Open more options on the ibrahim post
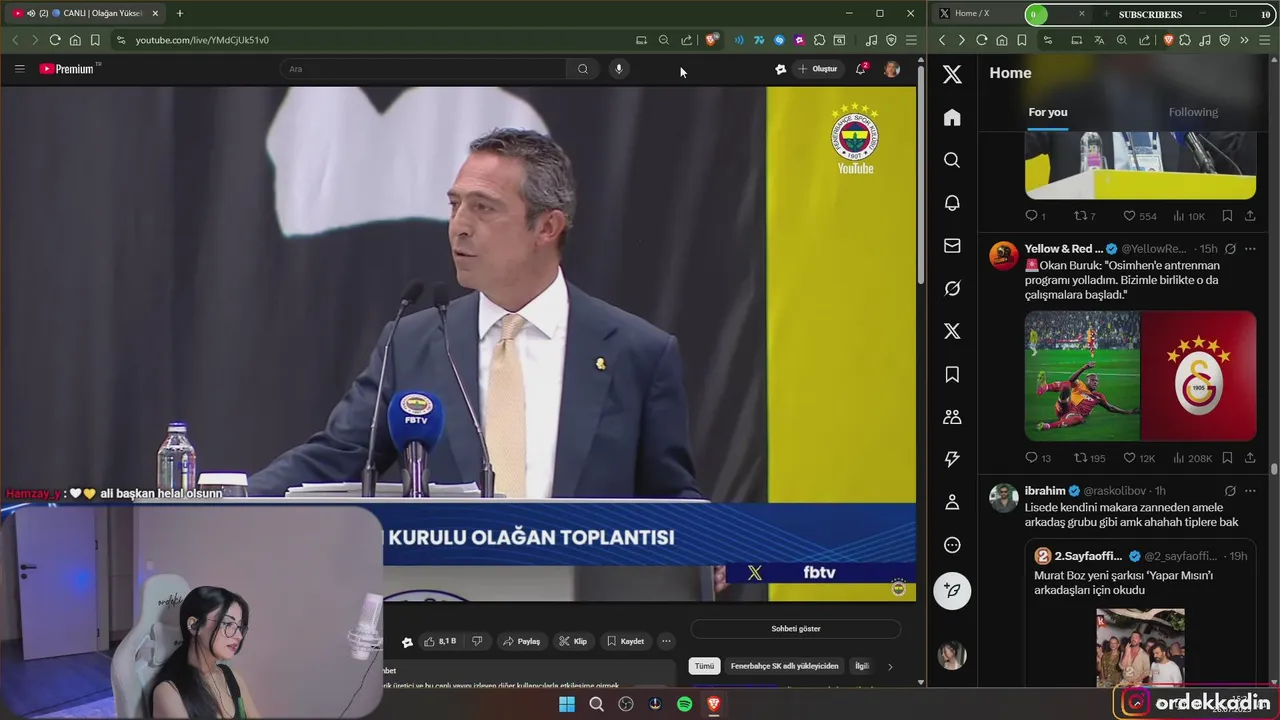Screen dimensions: 1280x720 pos(1250,491)
